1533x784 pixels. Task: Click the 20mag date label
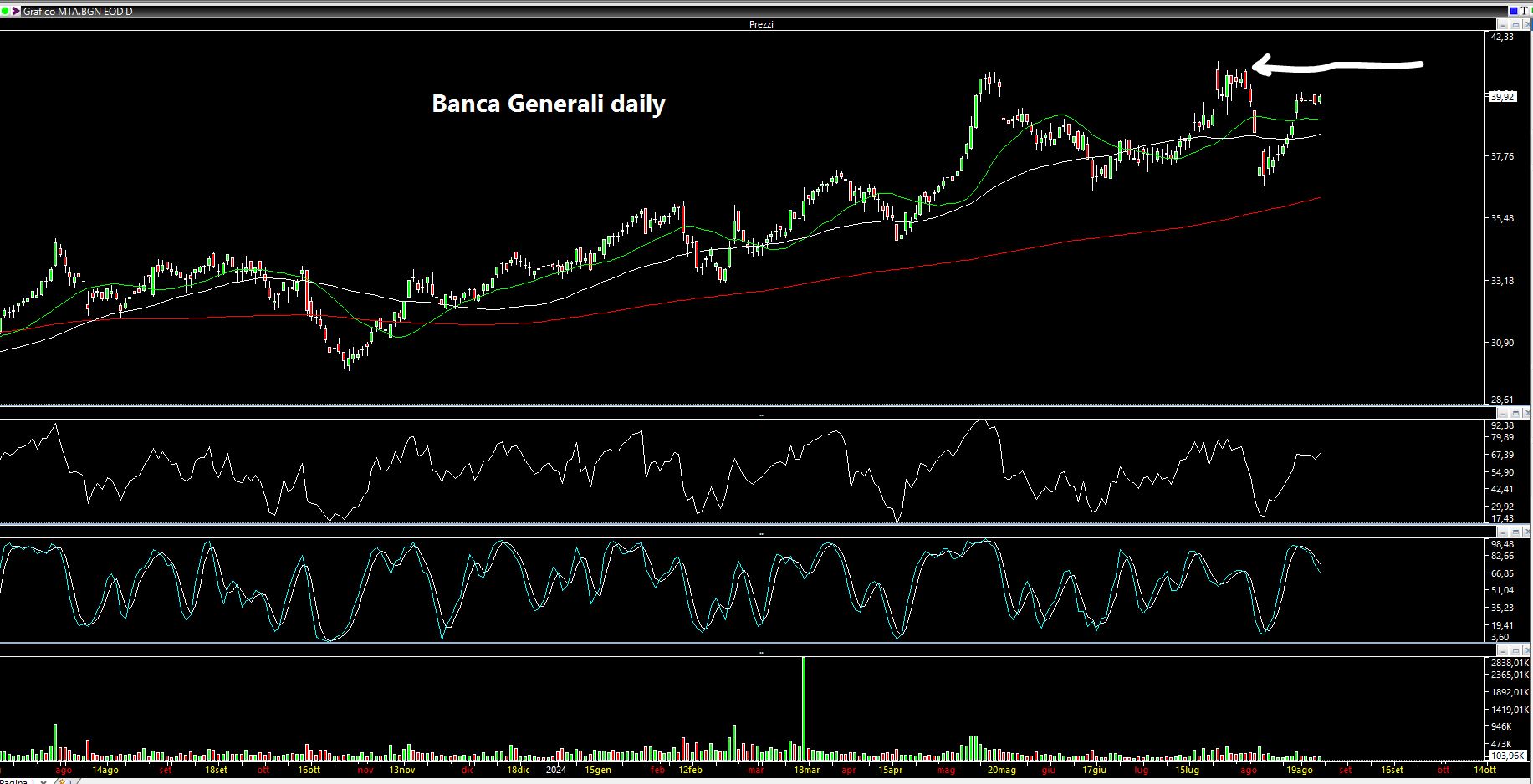pyautogui.click(x=1001, y=770)
